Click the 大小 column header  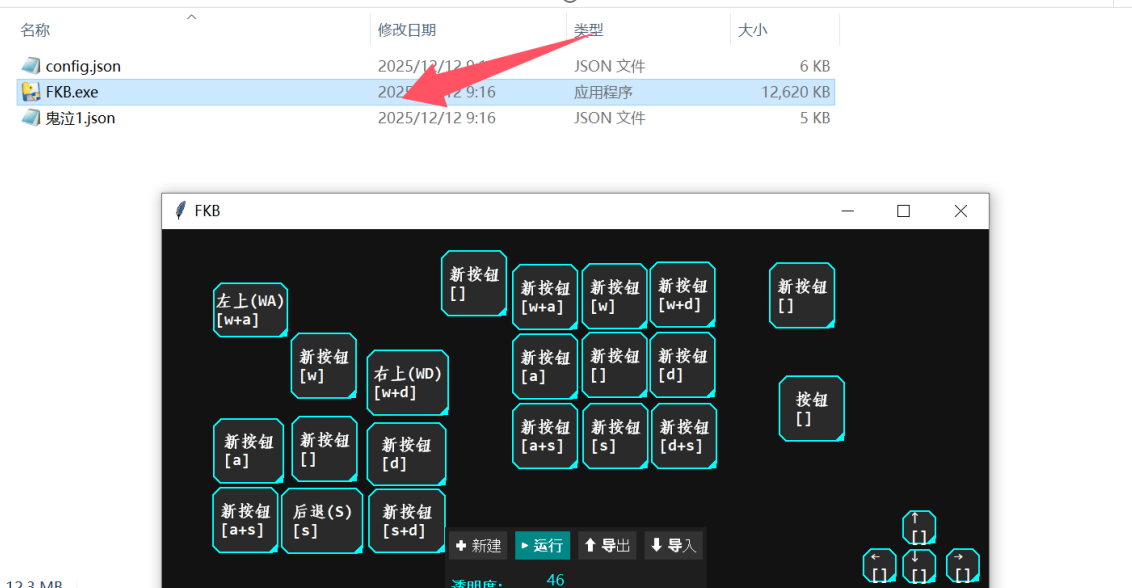pos(752,31)
